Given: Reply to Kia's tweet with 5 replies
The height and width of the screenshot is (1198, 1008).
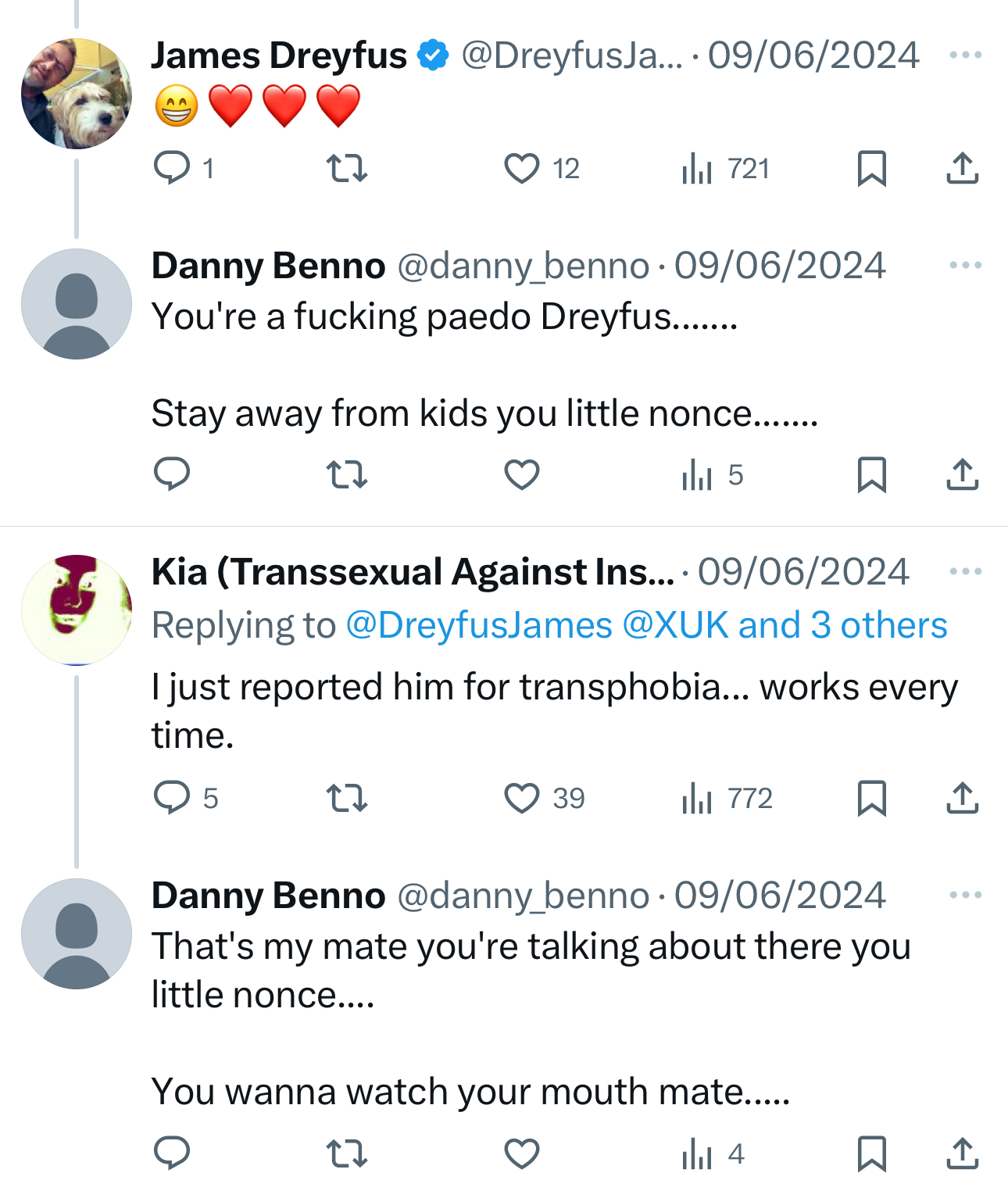Looking at the screenshot, I should point(172,798).
